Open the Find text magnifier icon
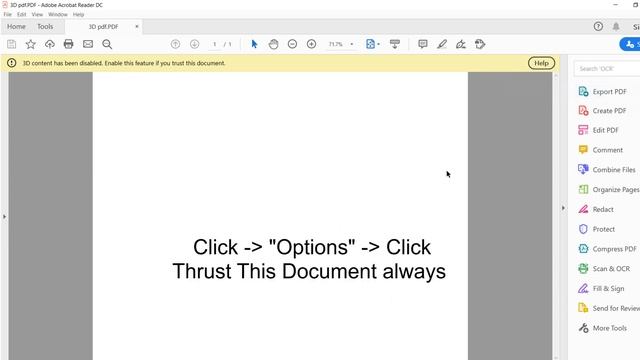The height and width of the screenshot is (360, 640). pos(107,44)
